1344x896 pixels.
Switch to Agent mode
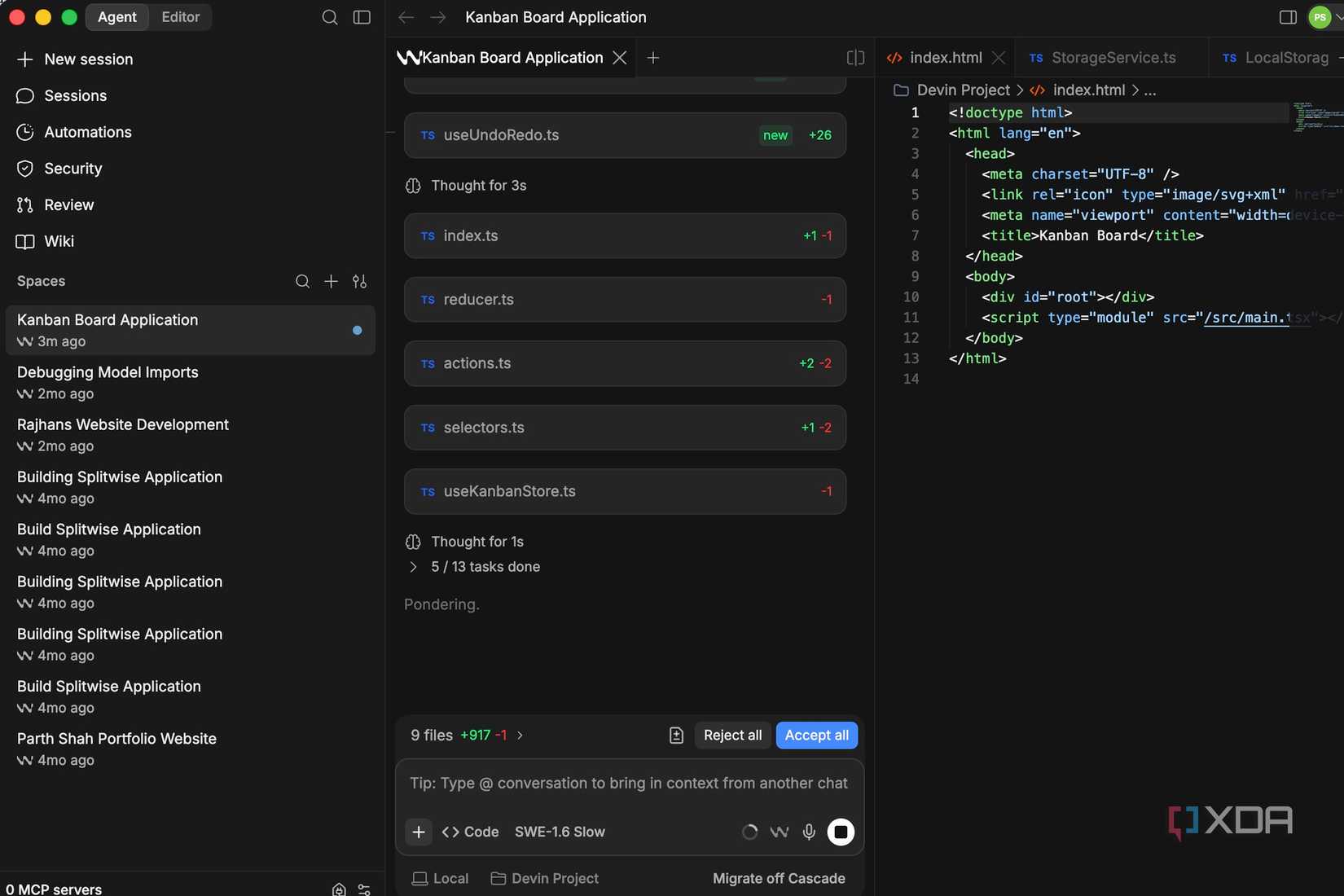point(117,17)
